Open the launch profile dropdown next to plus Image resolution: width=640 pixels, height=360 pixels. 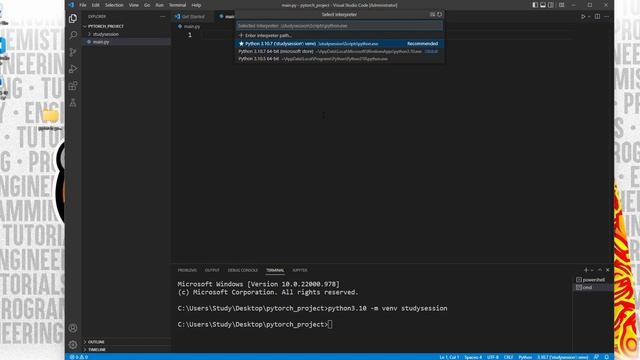click(x=592, y=270)
